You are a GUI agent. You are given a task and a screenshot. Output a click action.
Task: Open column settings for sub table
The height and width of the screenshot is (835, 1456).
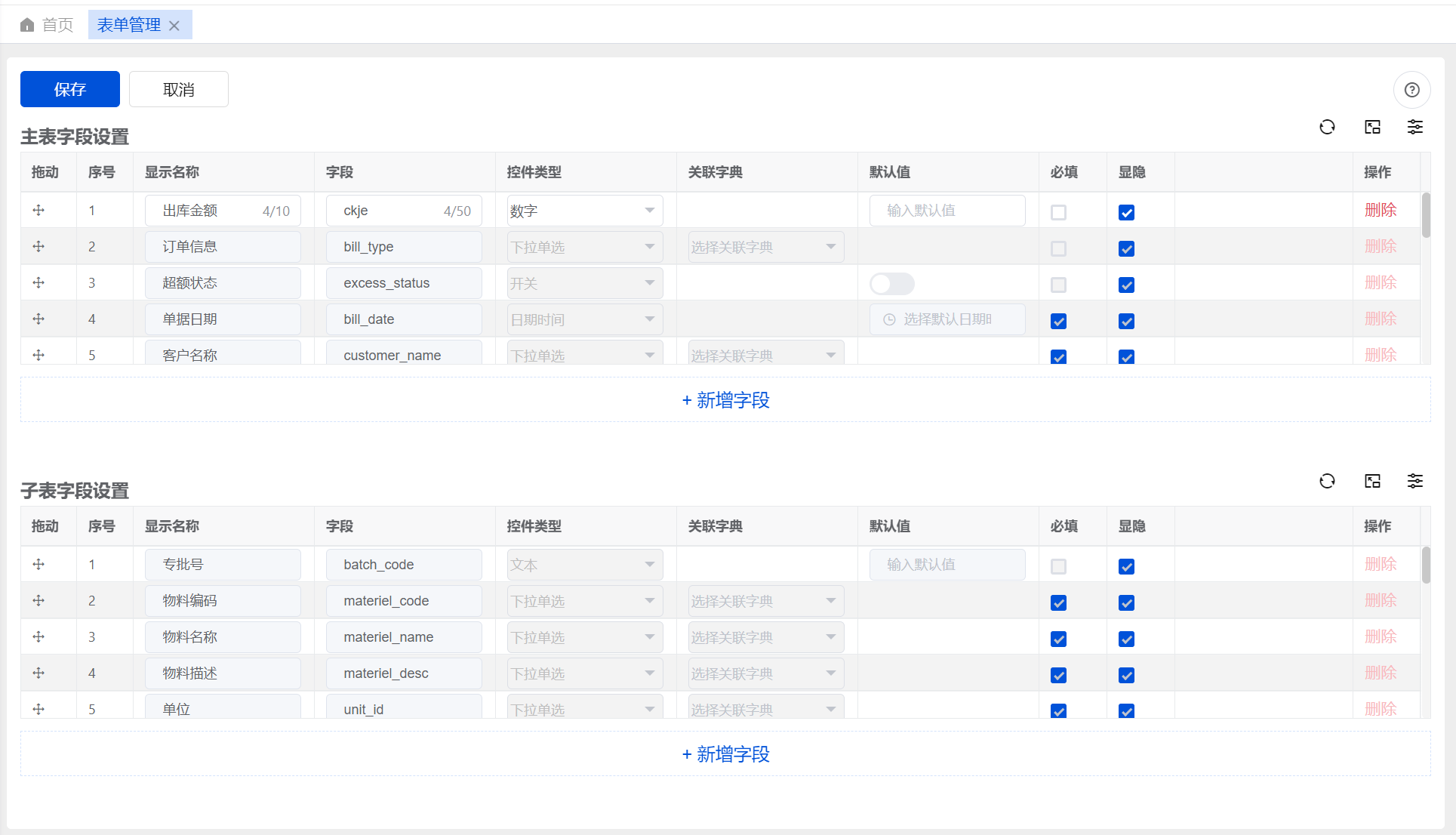1414,481
